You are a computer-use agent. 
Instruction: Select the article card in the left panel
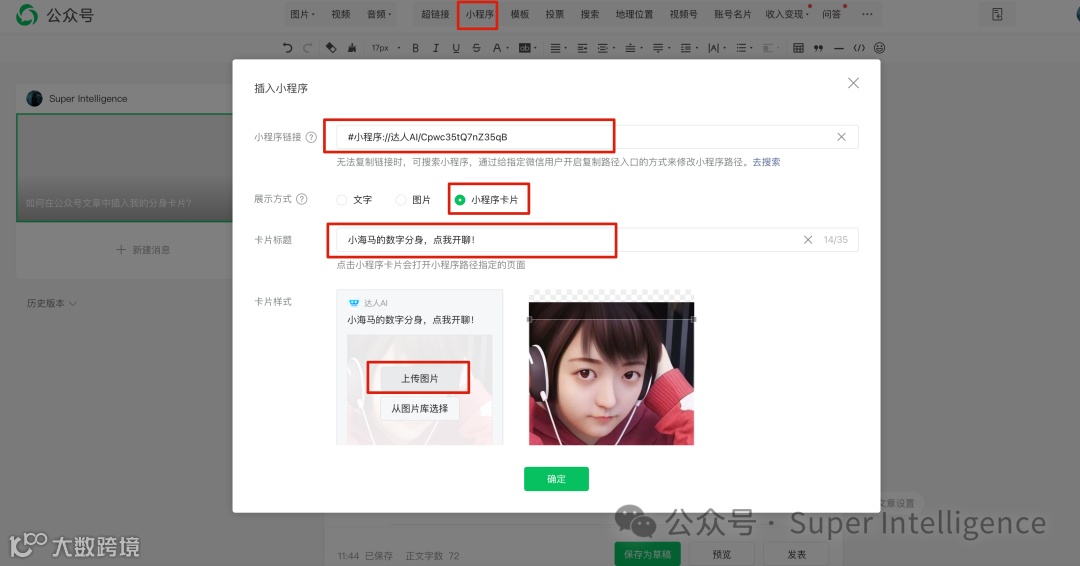point(125,167)
